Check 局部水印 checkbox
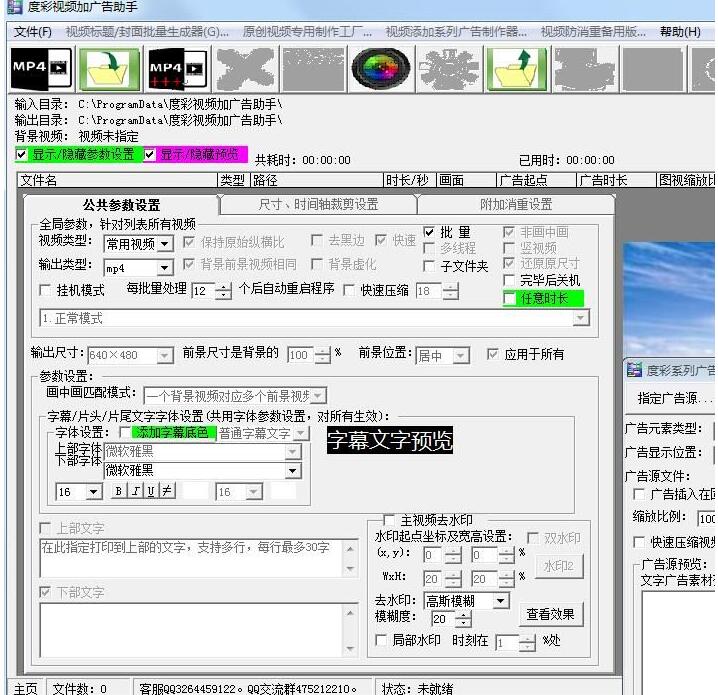The image size is (718, 695). point(381,640)
